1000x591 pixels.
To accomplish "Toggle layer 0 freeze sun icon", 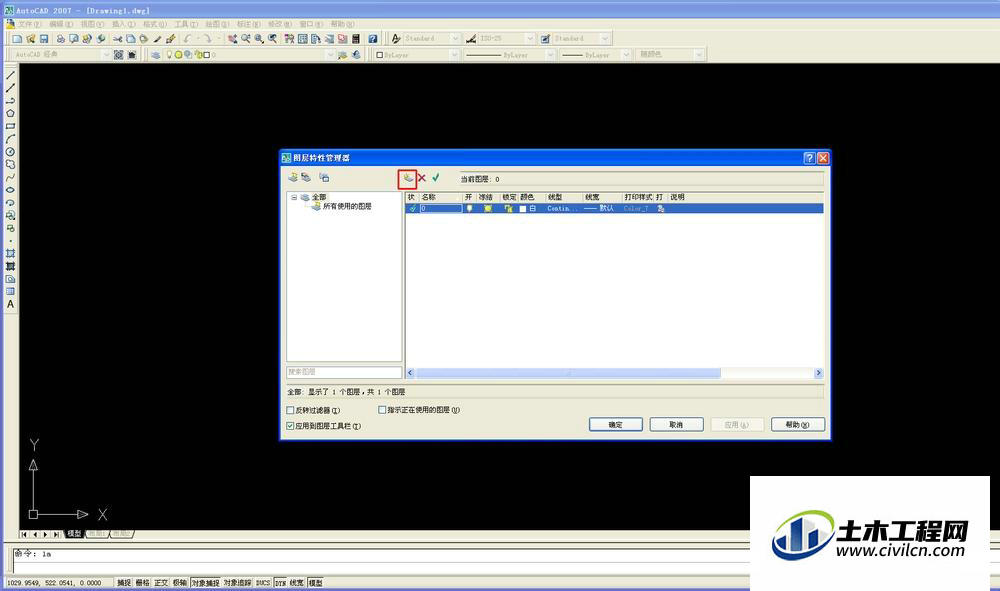I will point(488,208).
